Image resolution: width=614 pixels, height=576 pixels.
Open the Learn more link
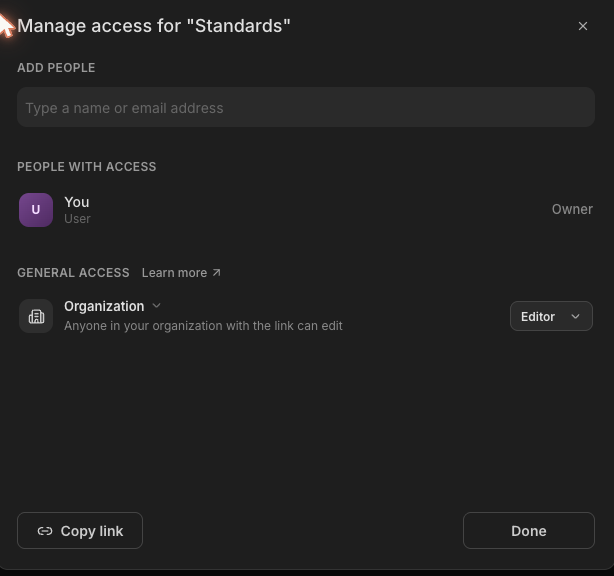(x=181, y=273)
